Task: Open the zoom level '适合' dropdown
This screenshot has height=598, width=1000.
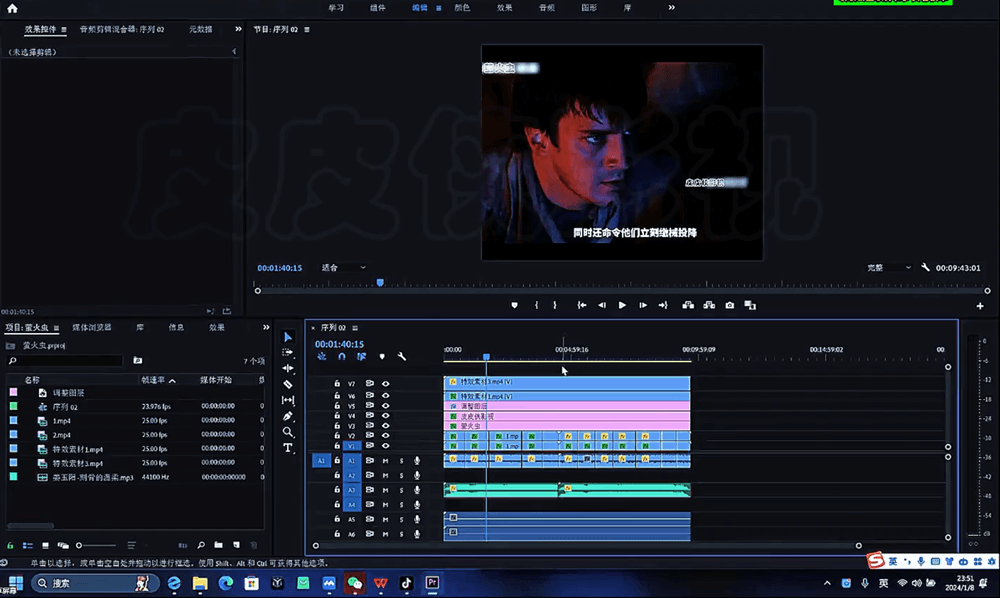Action: (343, 268)
